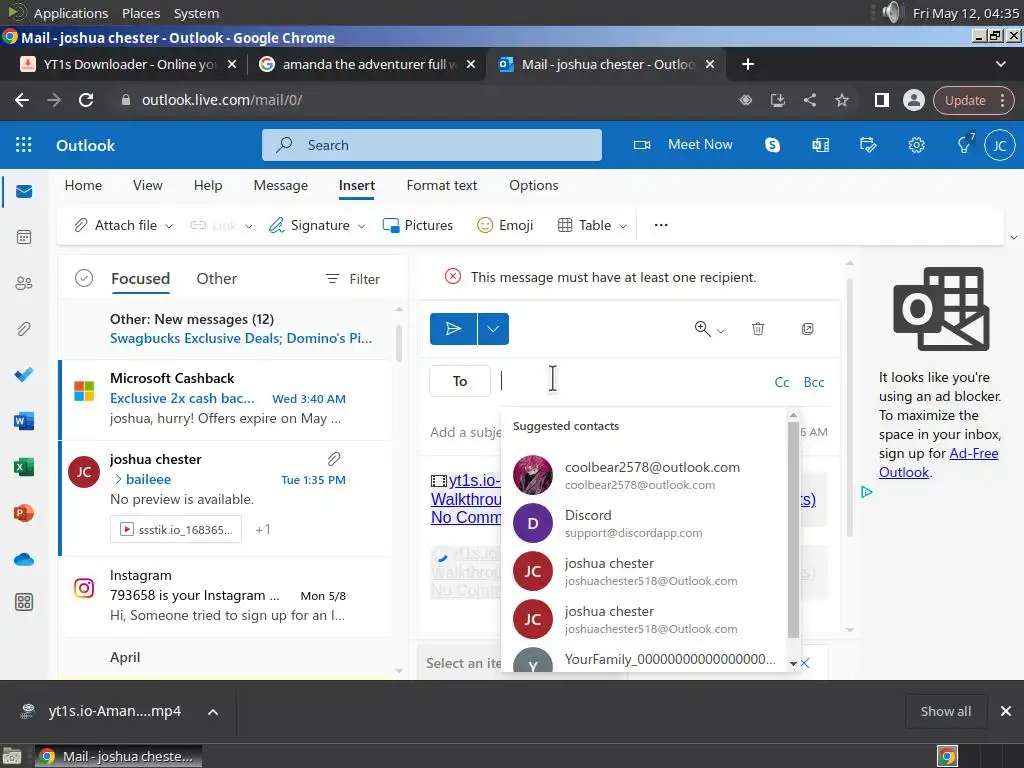Click the To recipients button
The width and height of the screenshot is (1024, 768).
tap(460, 381)
